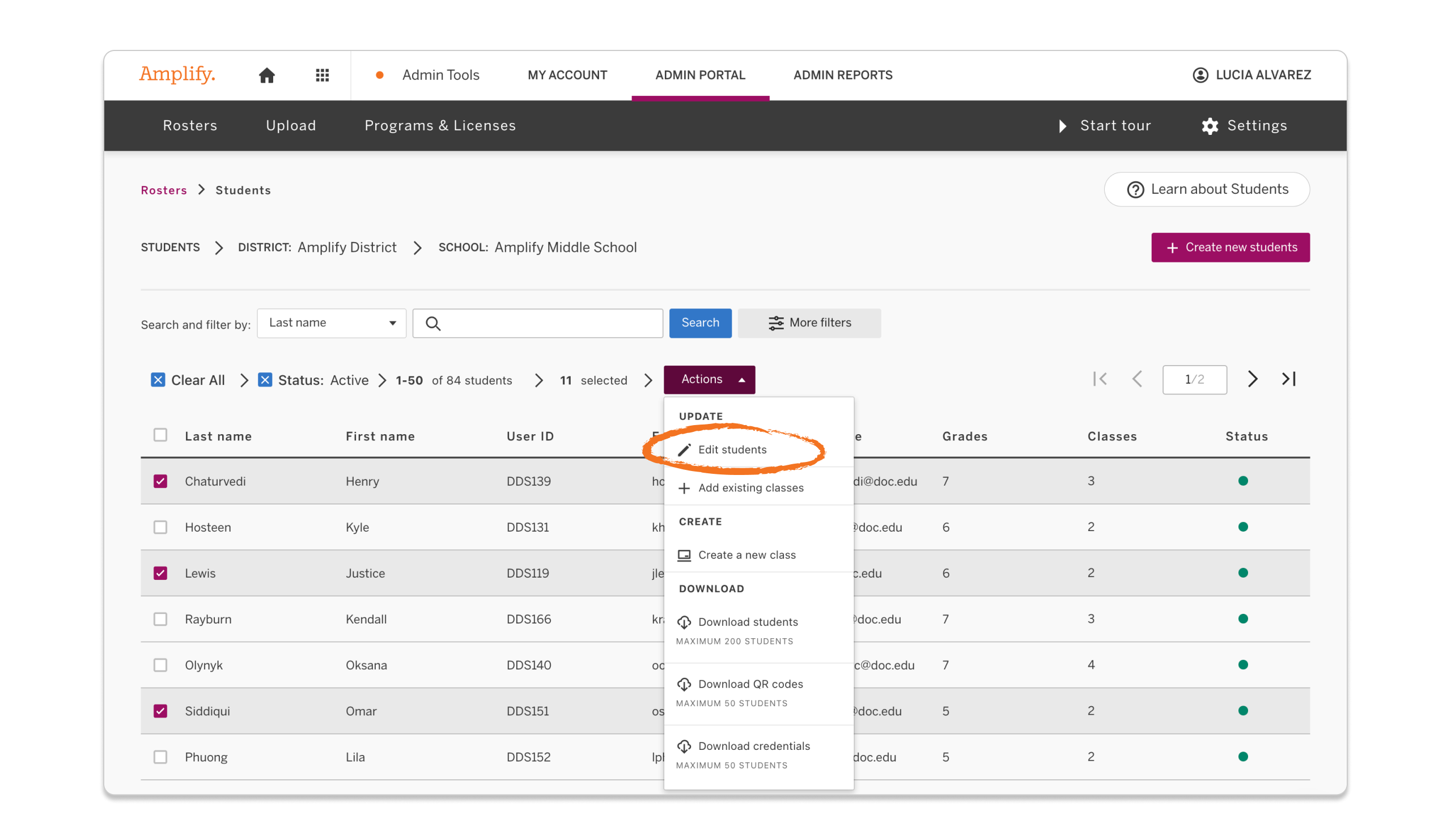Select Edit students menu option
Image resolution: width=1451 pixels, height=840 pixels.
(732, 449)
